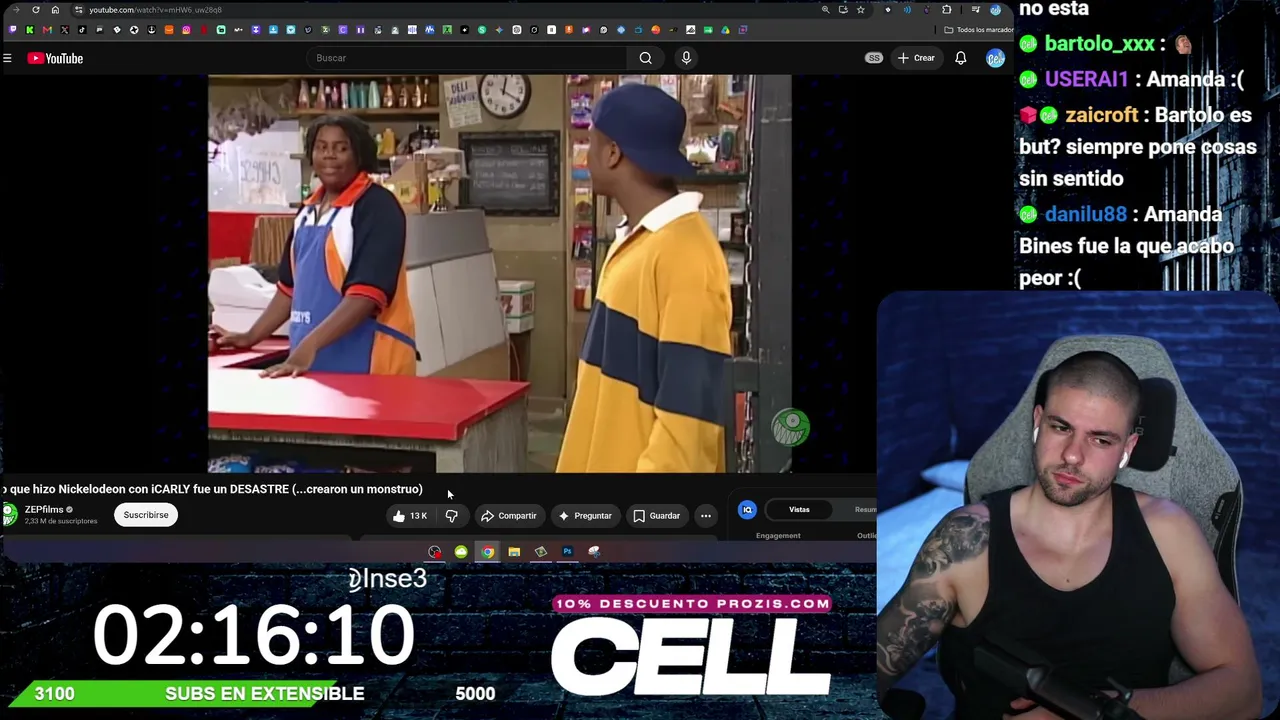Click the search magnifier button
The height and width of the screenshot is (720, 1280).
click(646, 58)
